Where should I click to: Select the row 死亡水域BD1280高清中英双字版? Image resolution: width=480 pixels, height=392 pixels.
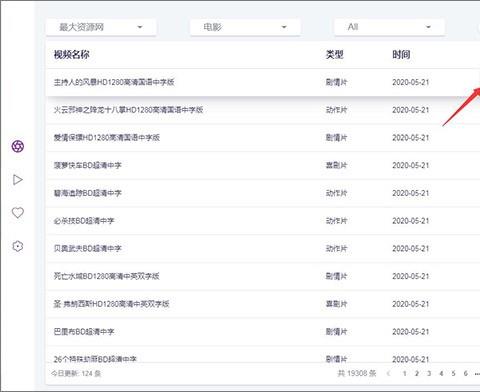coord(263,276)
